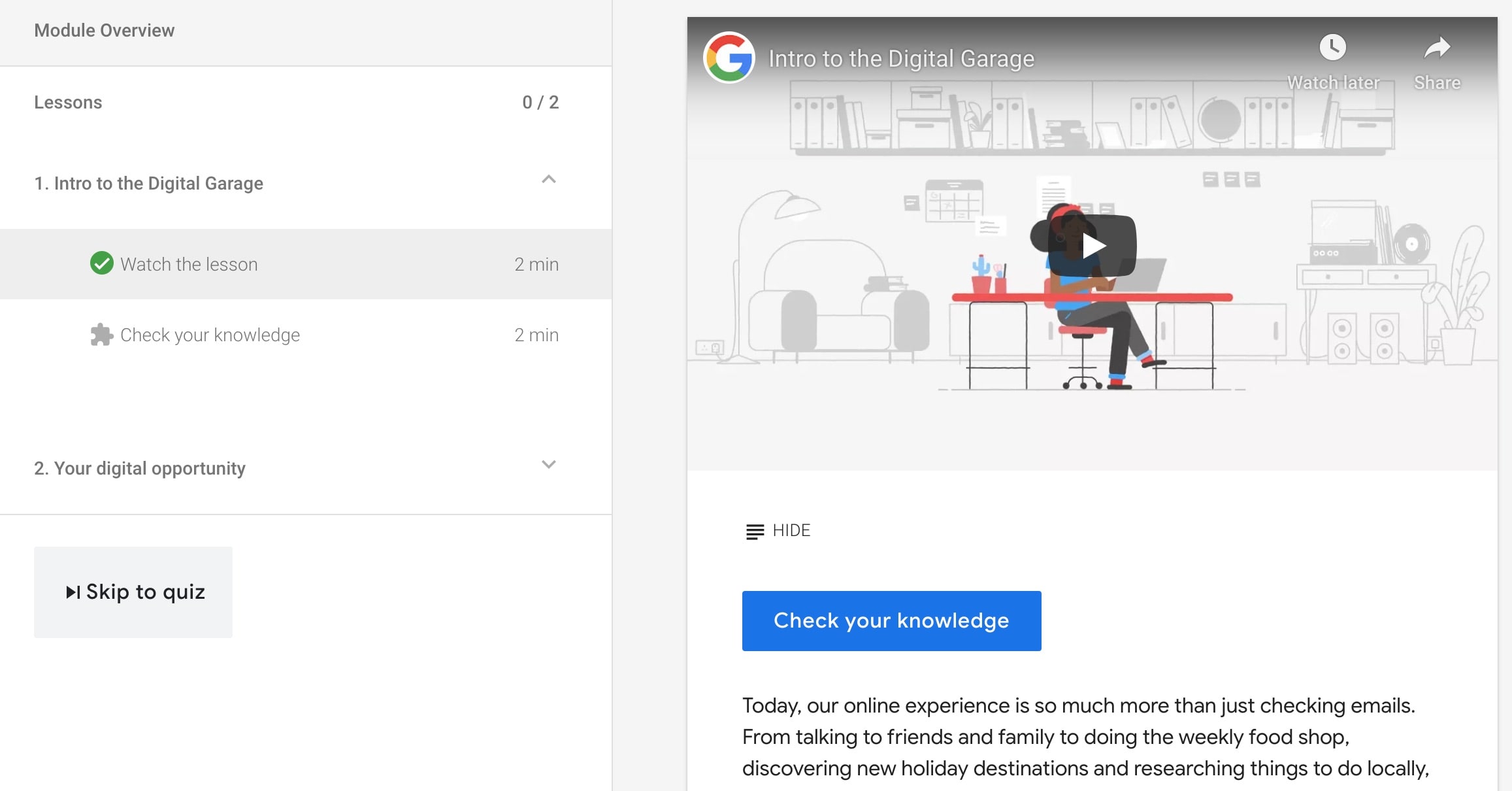
Task: Click the Watch later clock icon
Action: 1332,47
